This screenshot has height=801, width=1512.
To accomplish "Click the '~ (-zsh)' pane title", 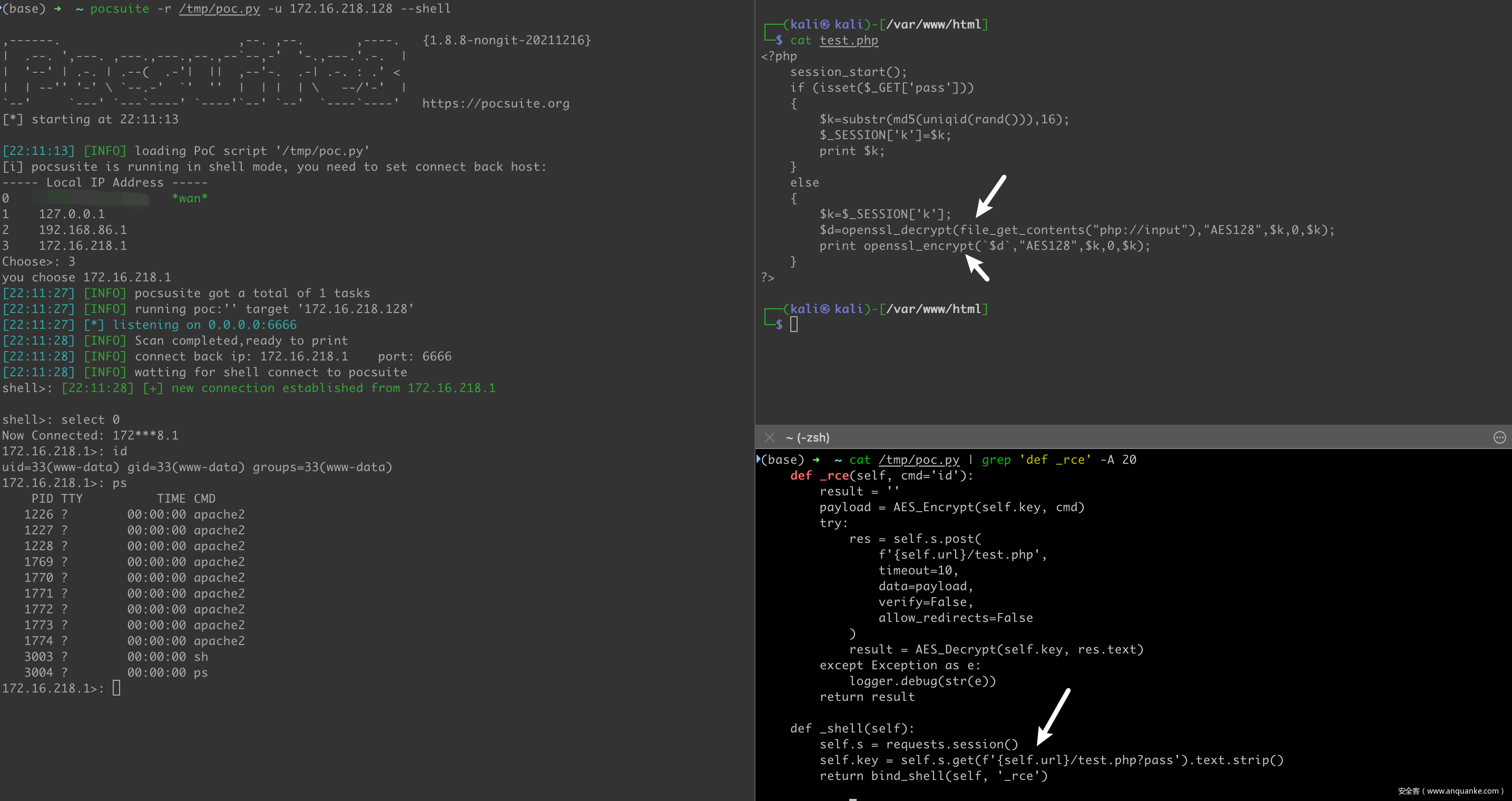I will pyautogui.click(x=808, y=437).
